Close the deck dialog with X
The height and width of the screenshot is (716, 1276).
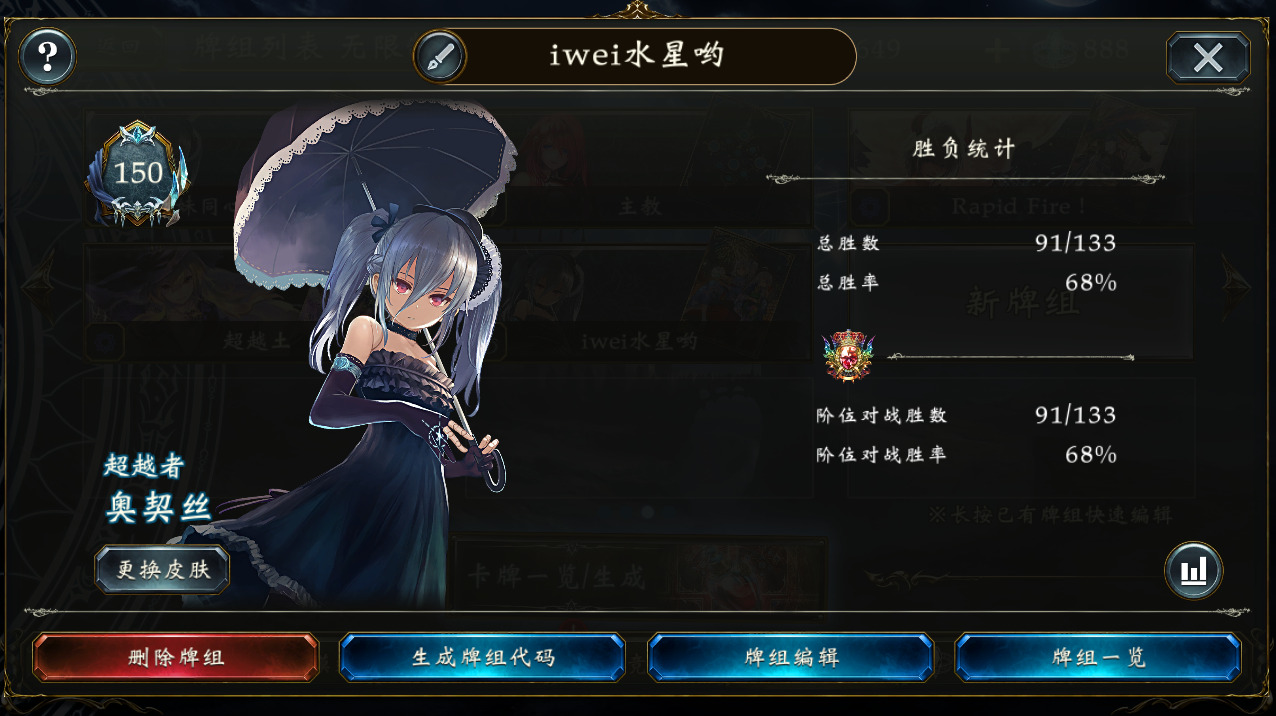pos(1208,57)
